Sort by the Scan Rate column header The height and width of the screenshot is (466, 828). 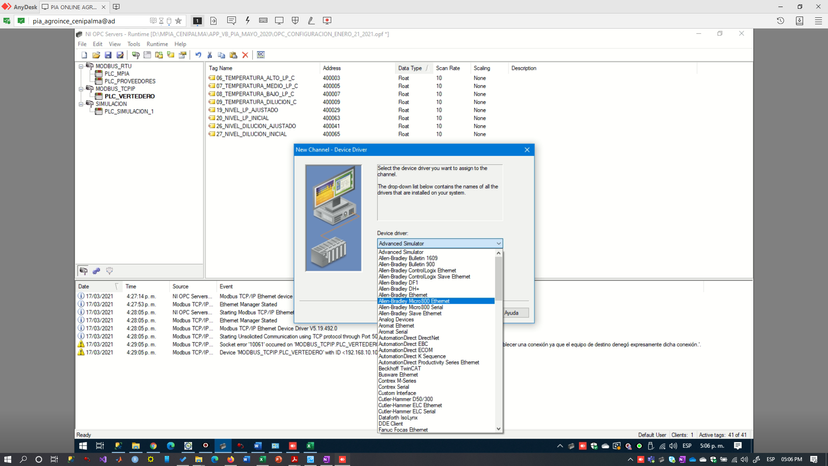point(448,68)
